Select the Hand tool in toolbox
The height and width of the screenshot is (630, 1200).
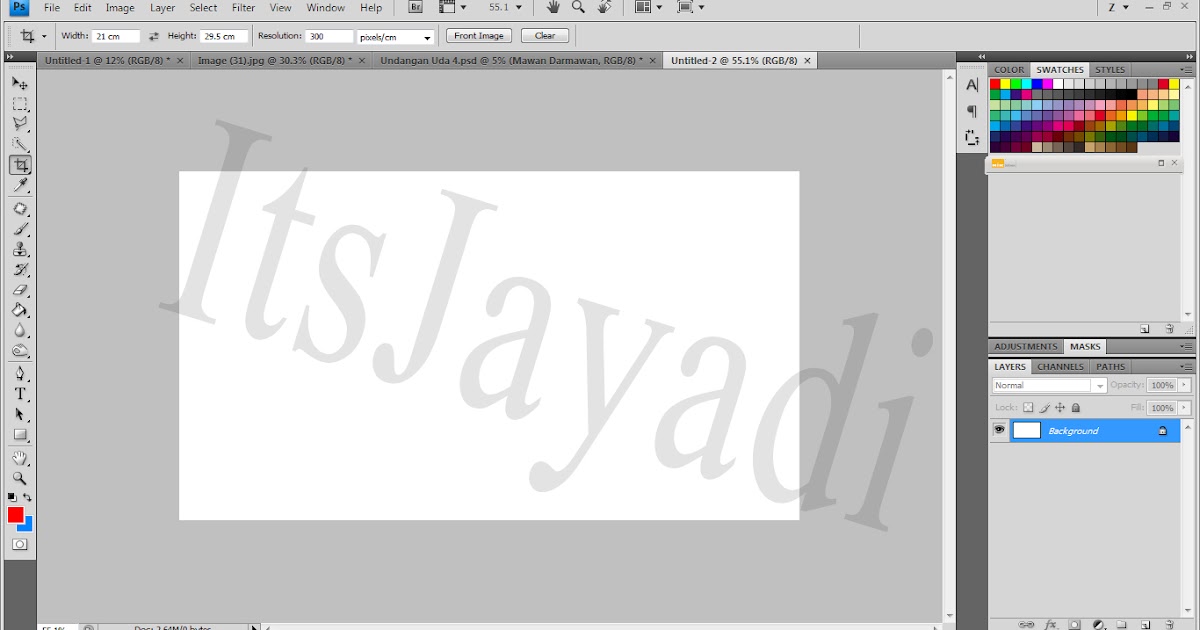tap(20, 458)
